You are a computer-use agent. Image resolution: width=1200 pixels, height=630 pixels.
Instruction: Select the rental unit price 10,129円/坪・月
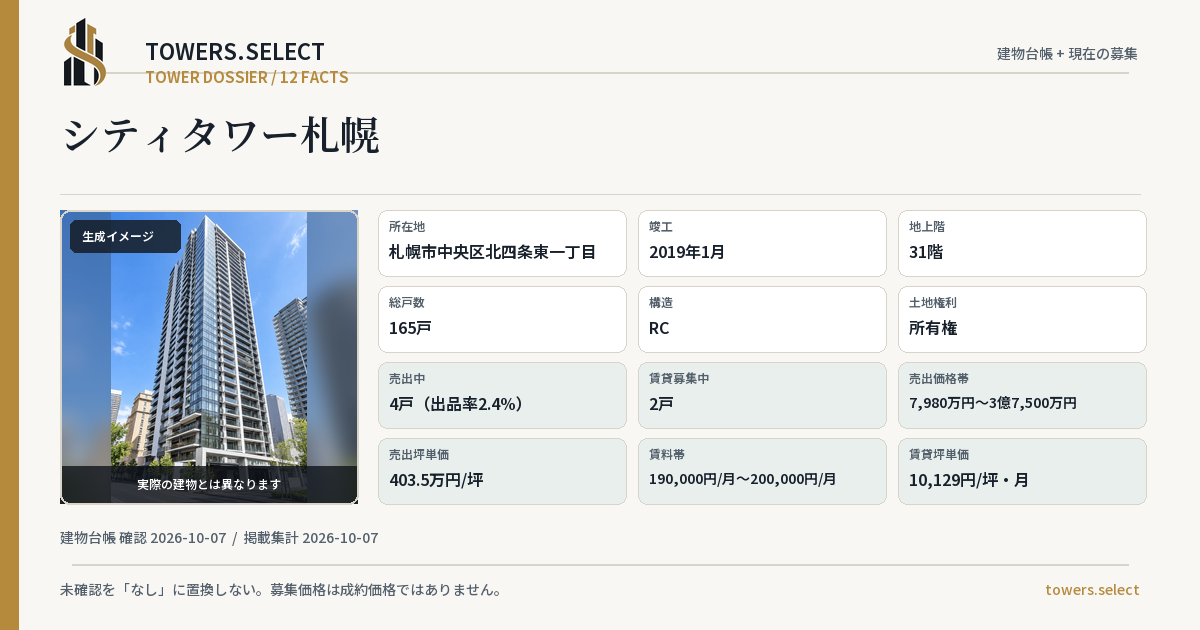(969, 480)
